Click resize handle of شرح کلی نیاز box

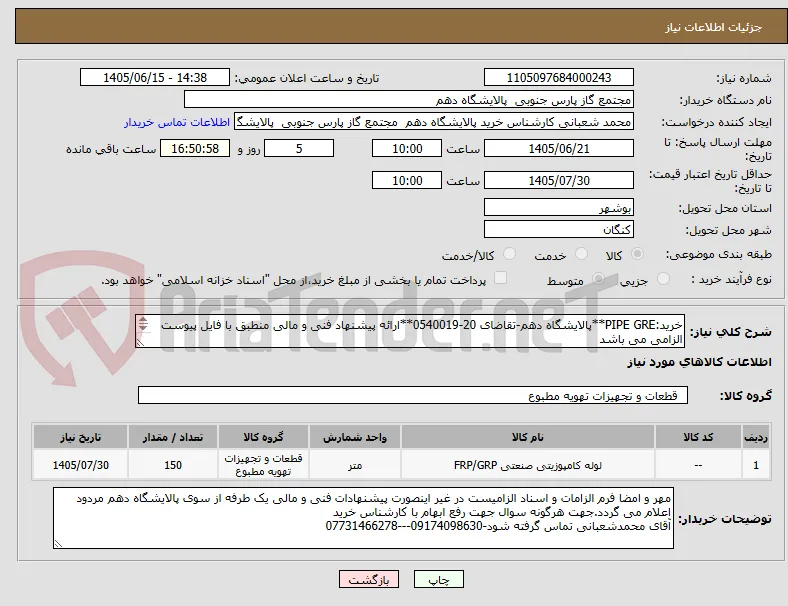pyautogui.click(x=141, y=342)
